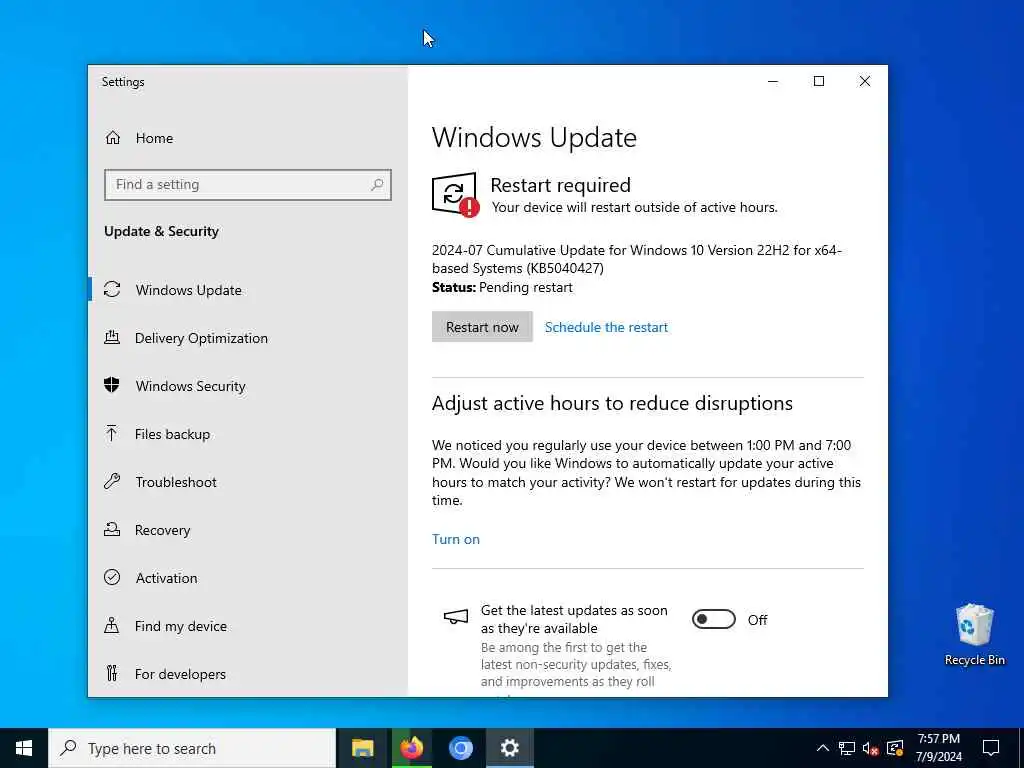The image size is (1024, 768).
Task: Show hidden system tray icons
Action: [x=823, y=748]
